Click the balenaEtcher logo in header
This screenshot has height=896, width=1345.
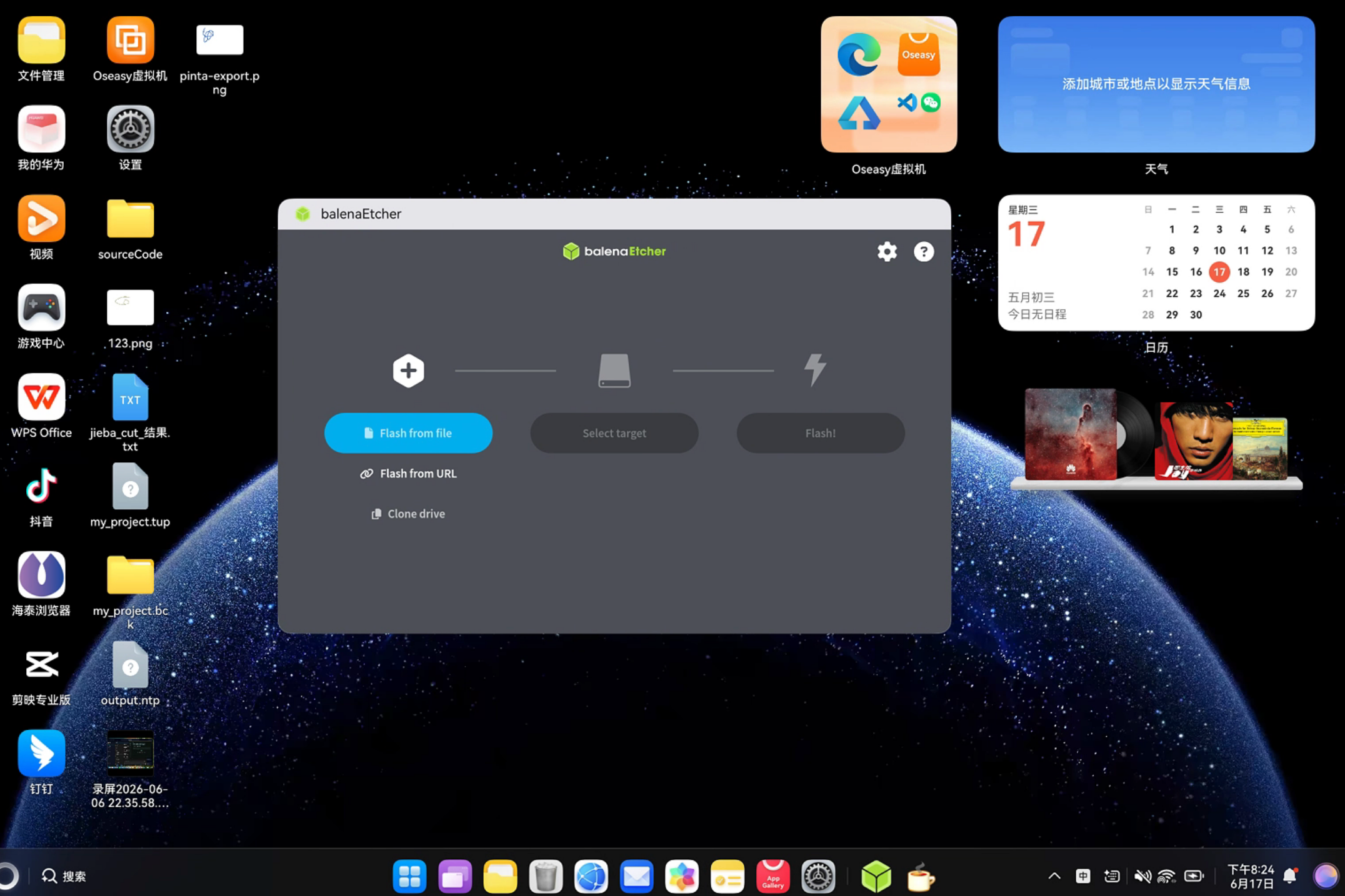pyautogui.click(x=614, y=251)
